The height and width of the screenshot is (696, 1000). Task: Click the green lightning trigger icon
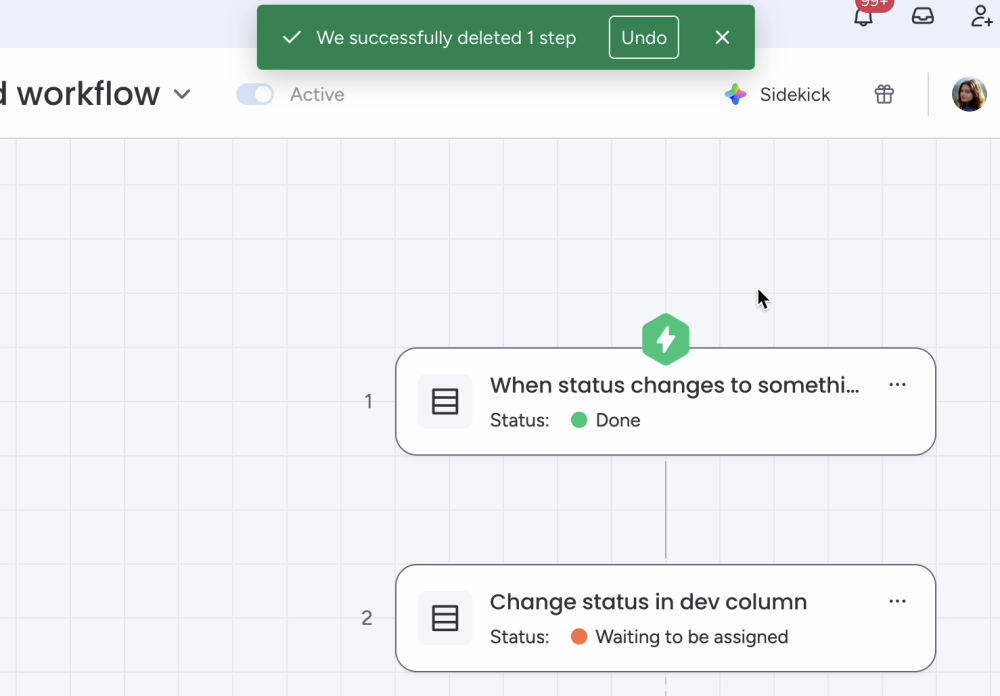pyautogui.click(x=666, y=339)
